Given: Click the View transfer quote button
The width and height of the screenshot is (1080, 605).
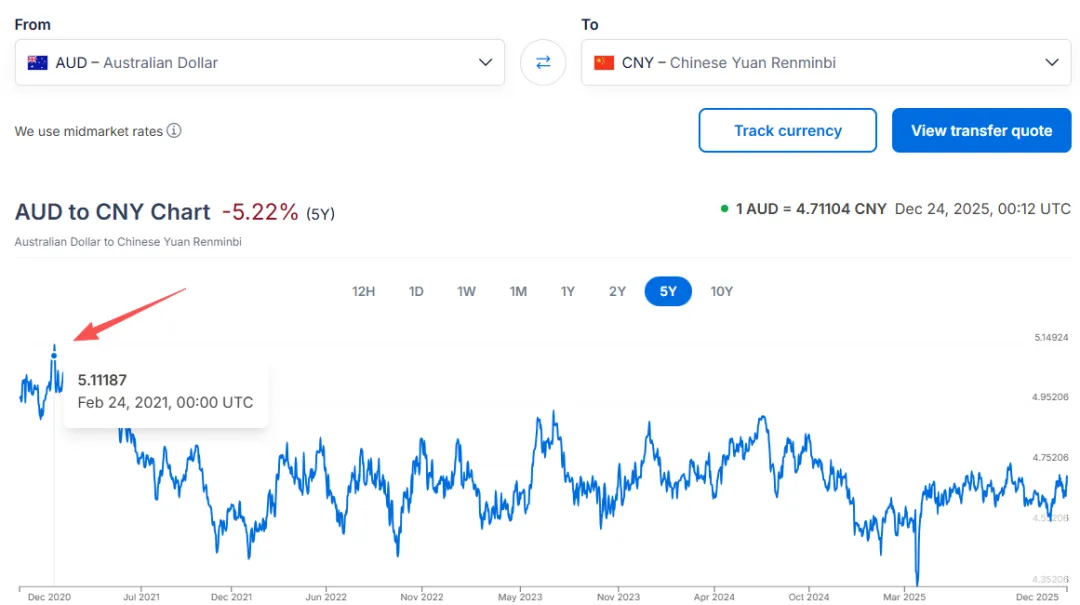Looking at the screenshot, I should 981,131.
